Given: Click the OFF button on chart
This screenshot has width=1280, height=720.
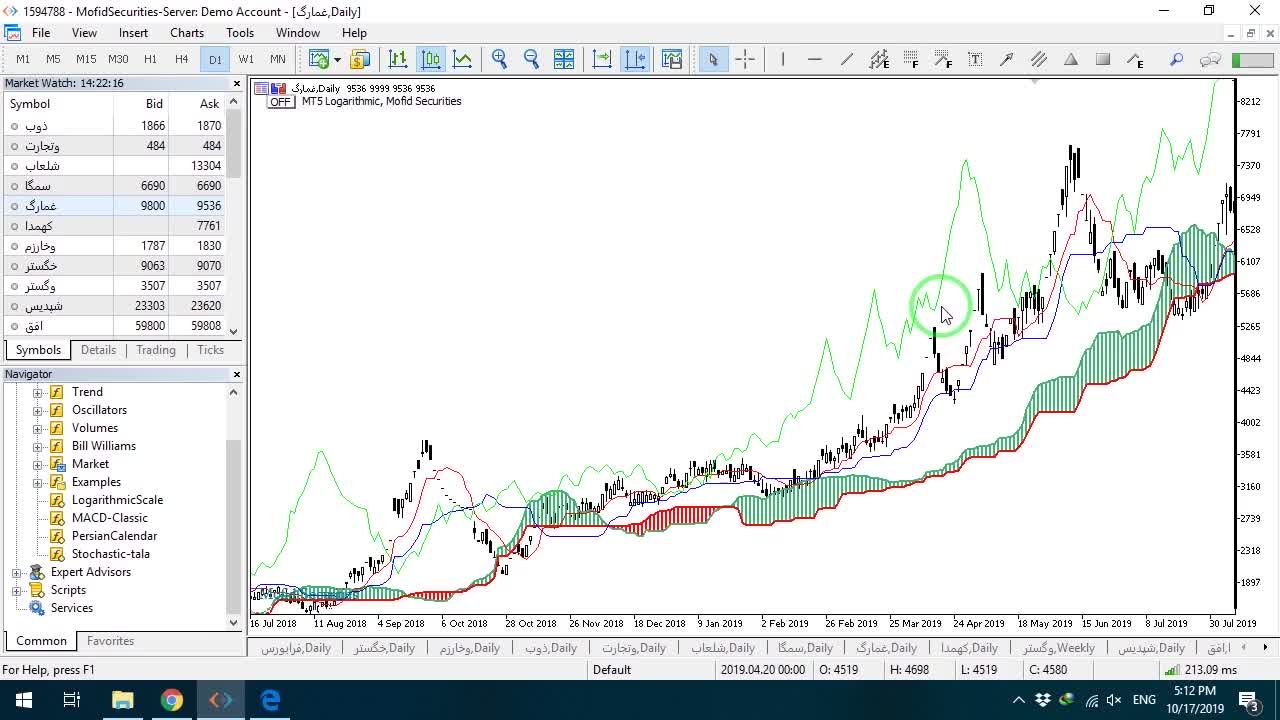Looking at the screenshot, I should tap(280, 102).
